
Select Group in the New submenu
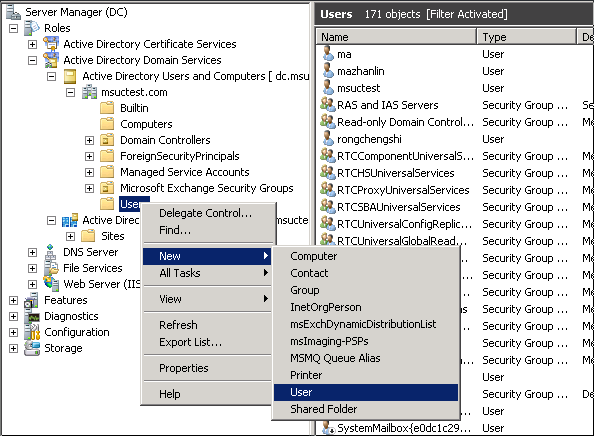366,290
